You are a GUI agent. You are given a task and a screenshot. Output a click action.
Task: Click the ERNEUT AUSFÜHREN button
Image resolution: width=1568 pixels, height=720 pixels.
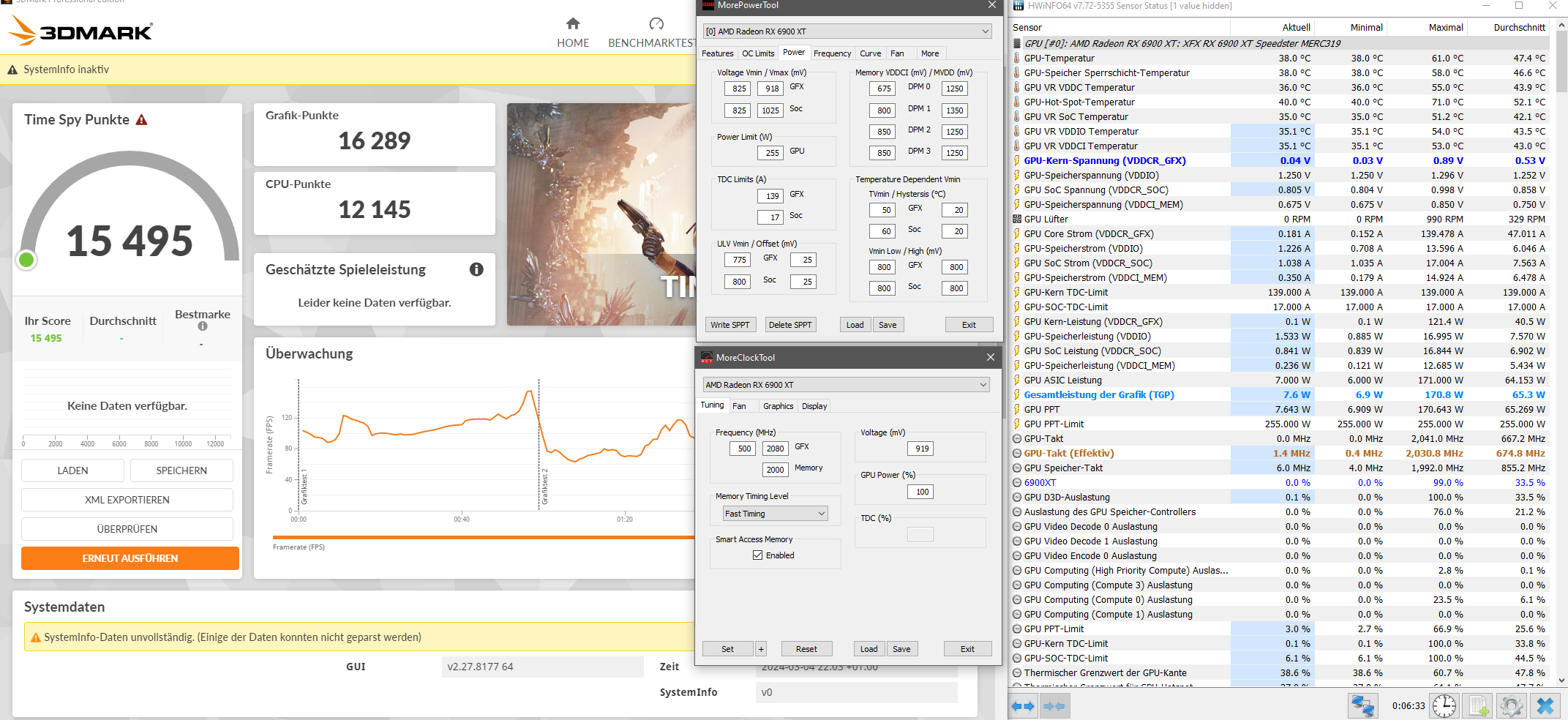(x=130, y=558)
